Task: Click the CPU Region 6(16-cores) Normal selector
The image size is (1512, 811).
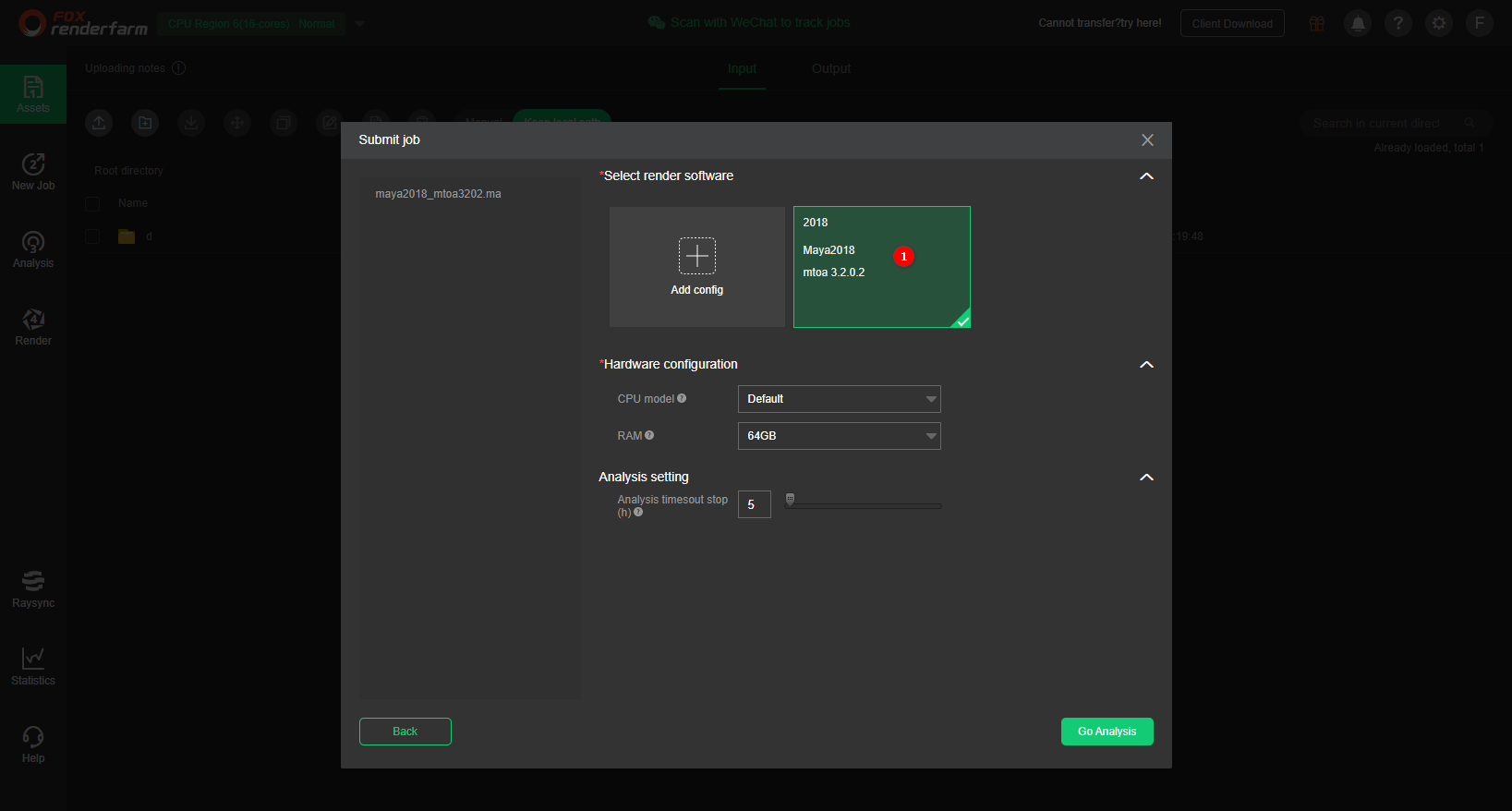Action: (251, 24)
